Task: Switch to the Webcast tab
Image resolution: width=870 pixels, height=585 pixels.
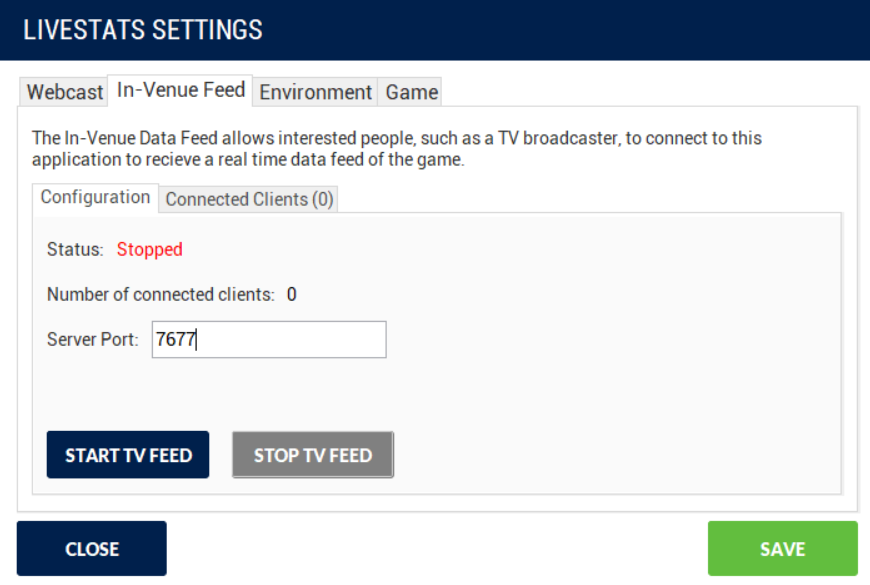Action: coord(64,92)
